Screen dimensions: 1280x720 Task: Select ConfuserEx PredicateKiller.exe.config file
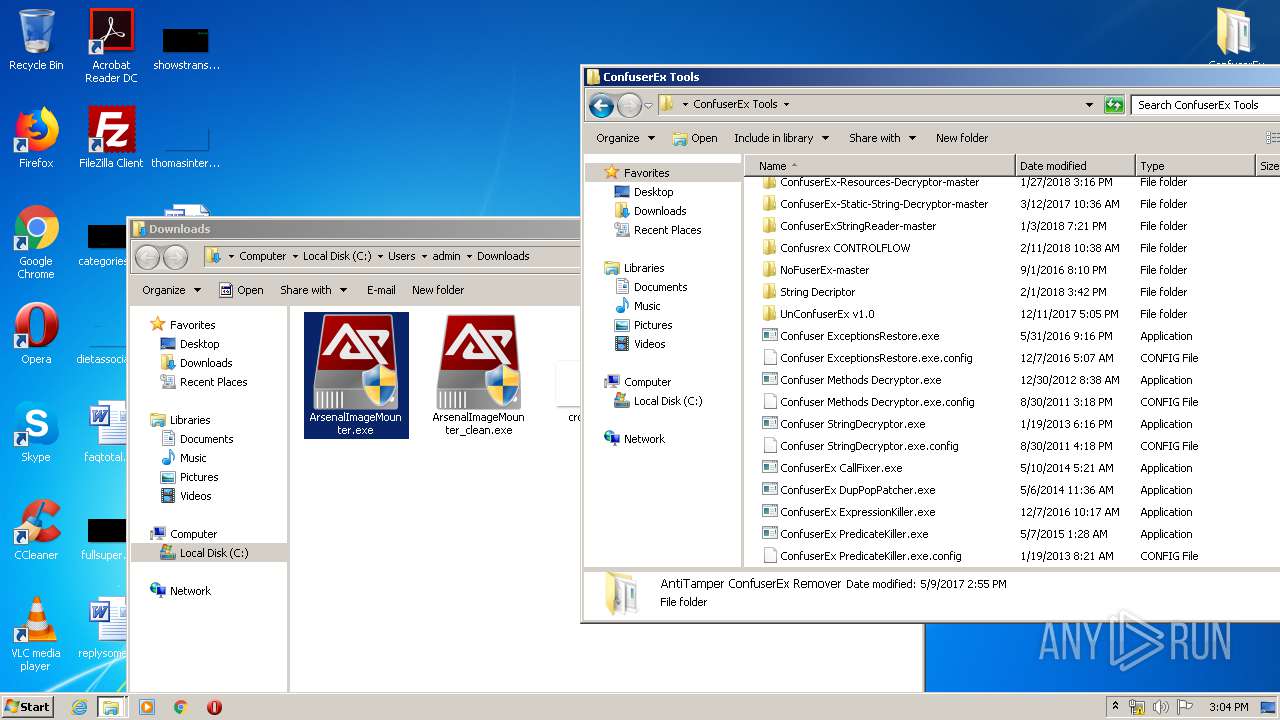tap(870, 556)
